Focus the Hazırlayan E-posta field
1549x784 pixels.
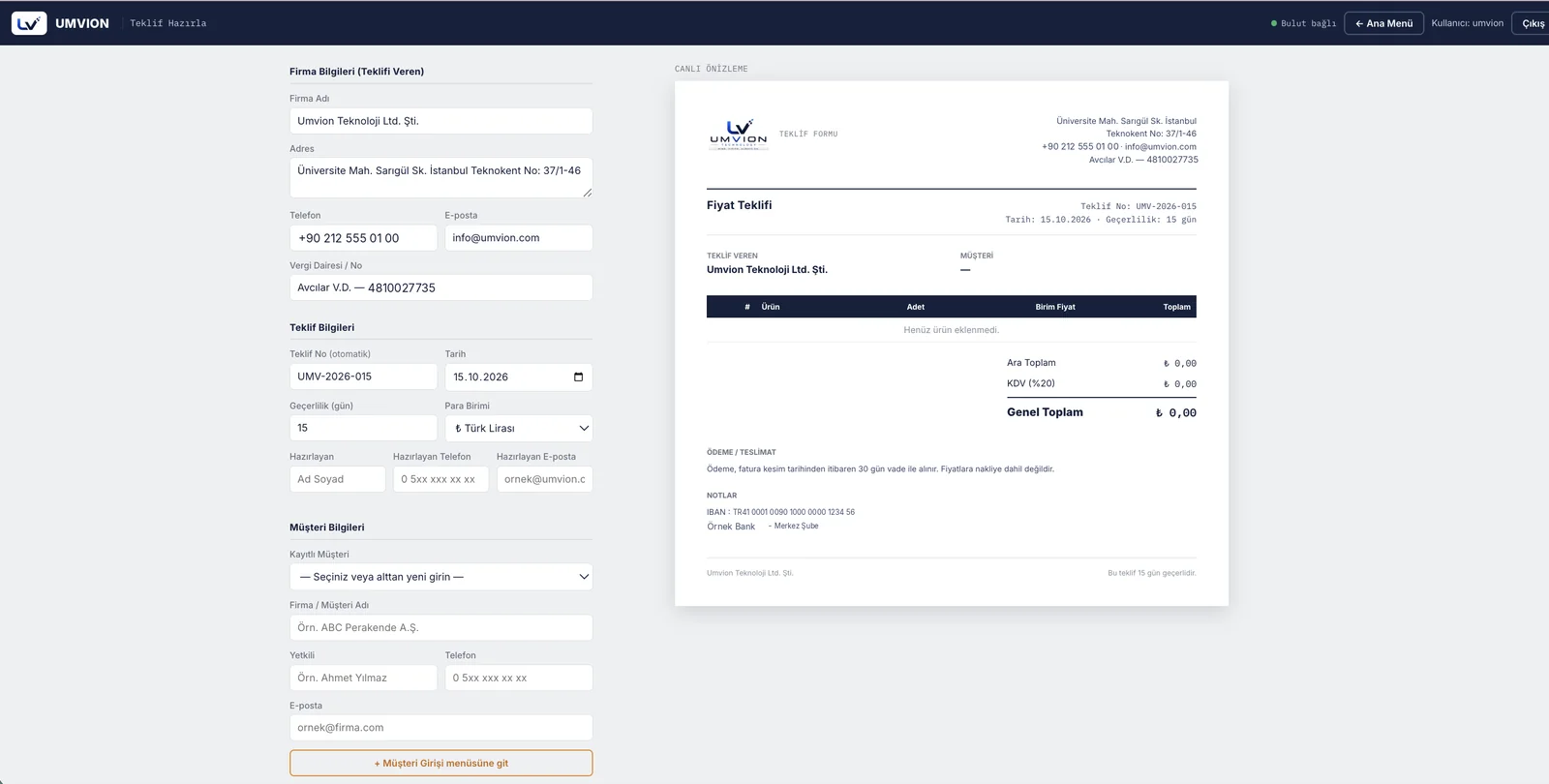coord(544,479)
